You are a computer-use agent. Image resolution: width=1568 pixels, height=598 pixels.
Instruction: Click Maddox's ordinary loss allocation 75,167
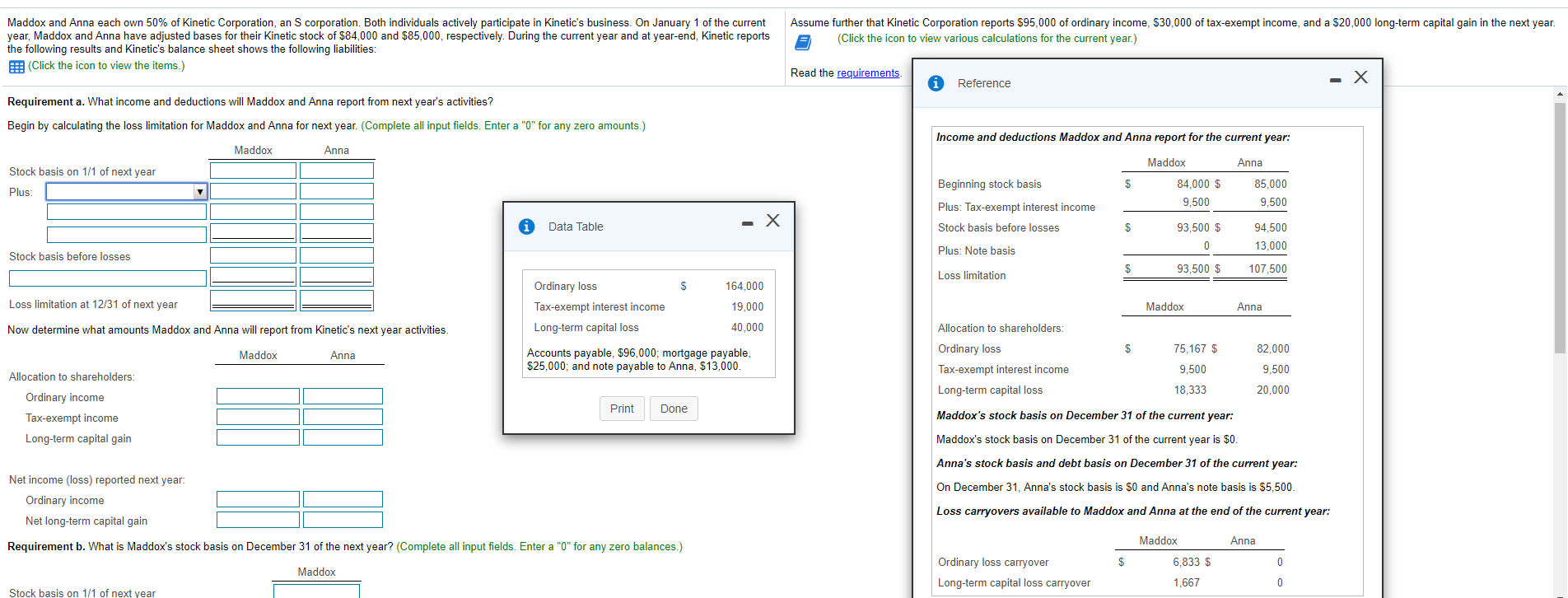(1190, 349)
